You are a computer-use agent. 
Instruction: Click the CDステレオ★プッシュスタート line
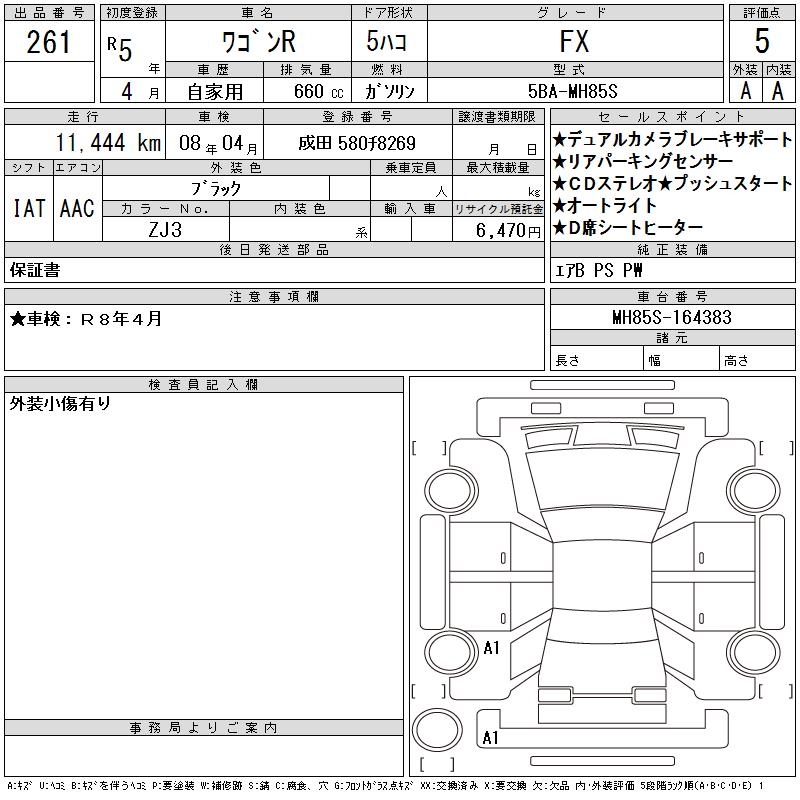click(x=673, y=183)
